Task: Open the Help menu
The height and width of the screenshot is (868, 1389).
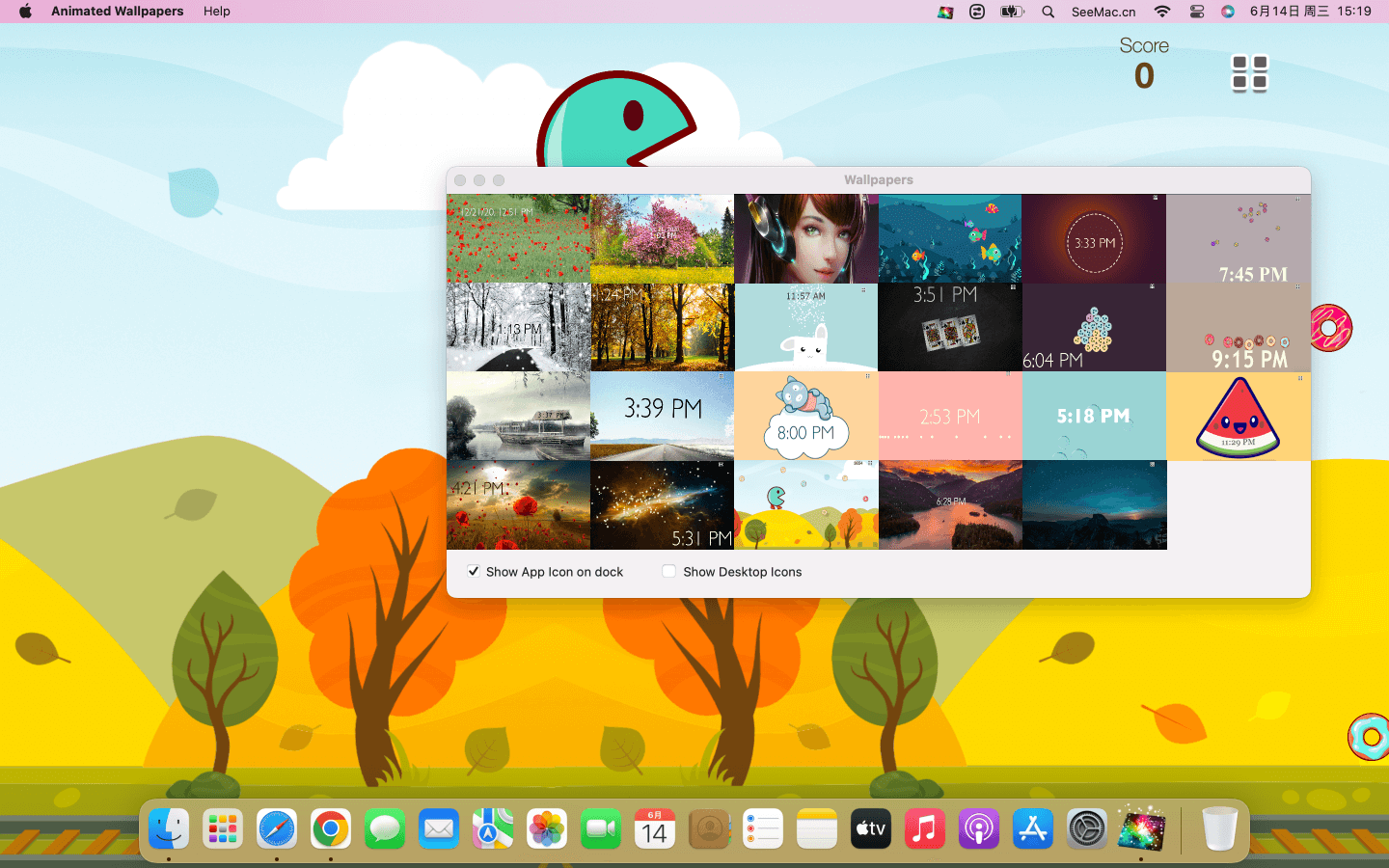Action: (216, 12)
